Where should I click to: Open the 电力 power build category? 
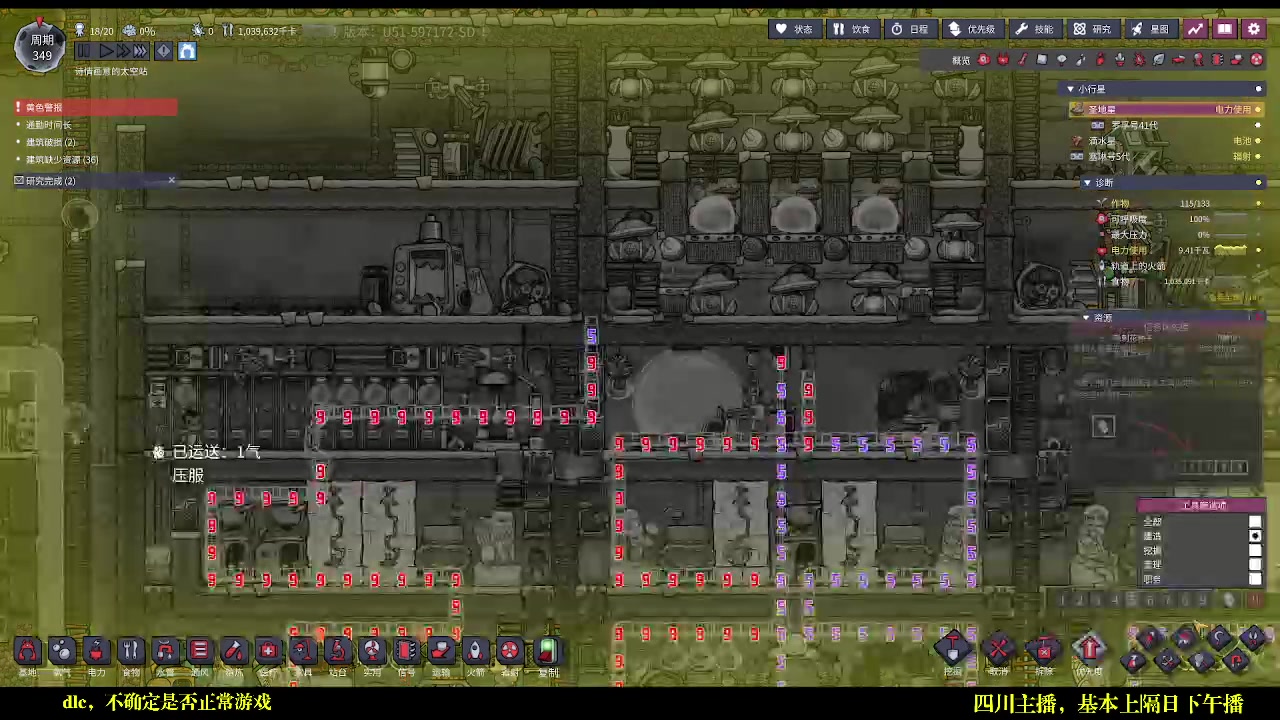pos(96,651)
